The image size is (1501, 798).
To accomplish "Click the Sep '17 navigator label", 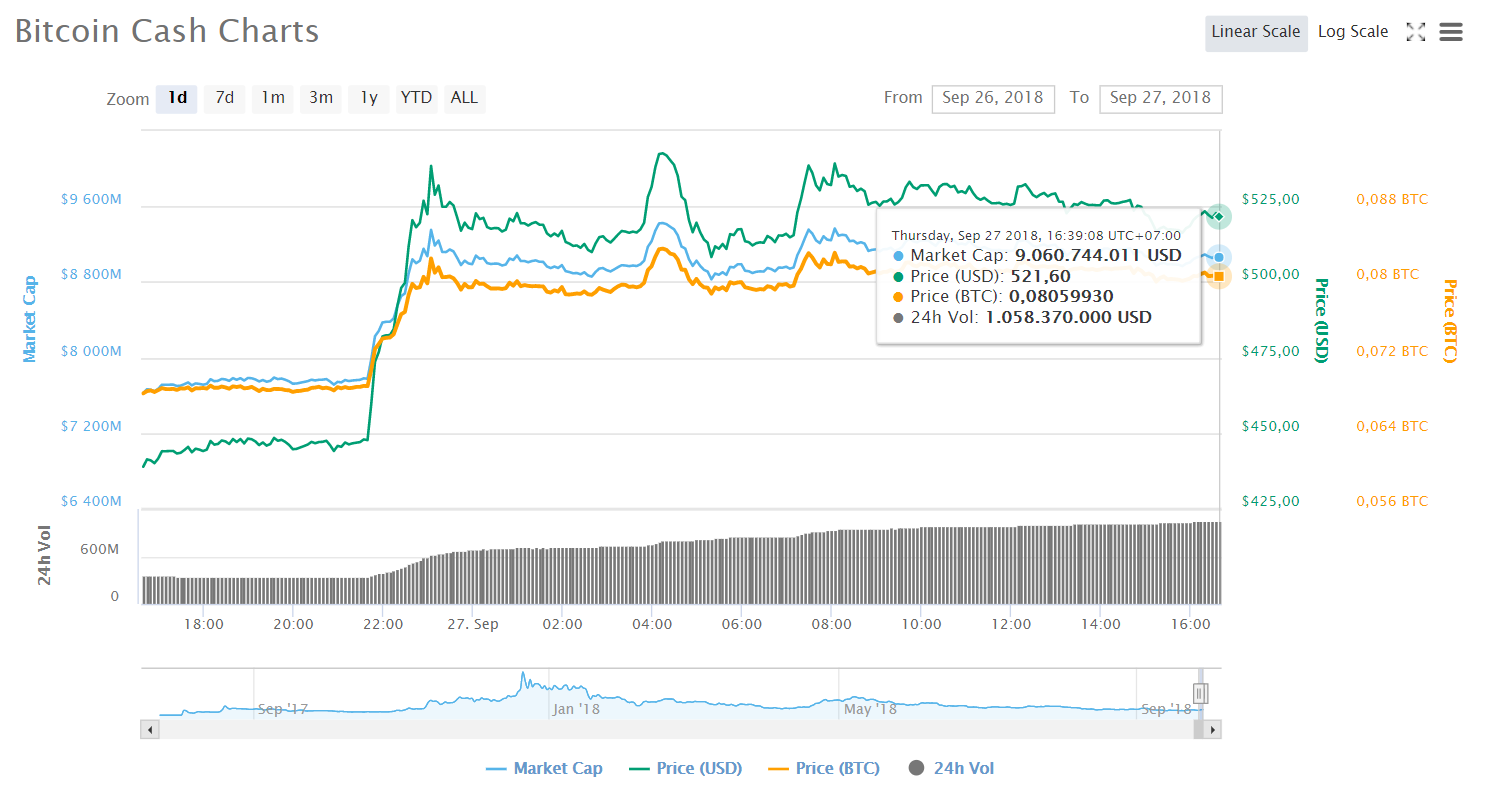I will (x=283, y=709).
